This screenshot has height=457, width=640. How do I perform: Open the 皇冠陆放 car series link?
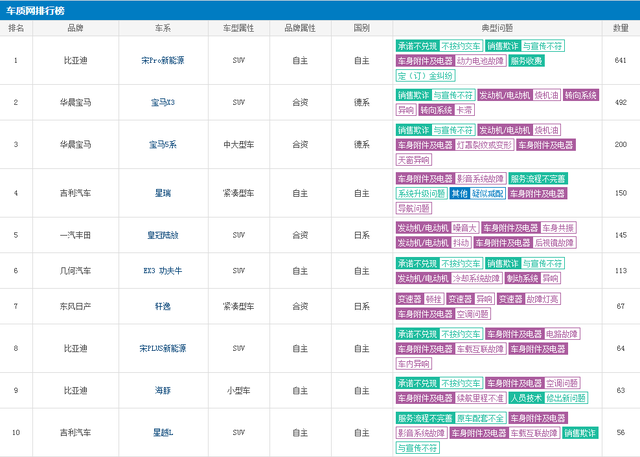click(163, 235)
